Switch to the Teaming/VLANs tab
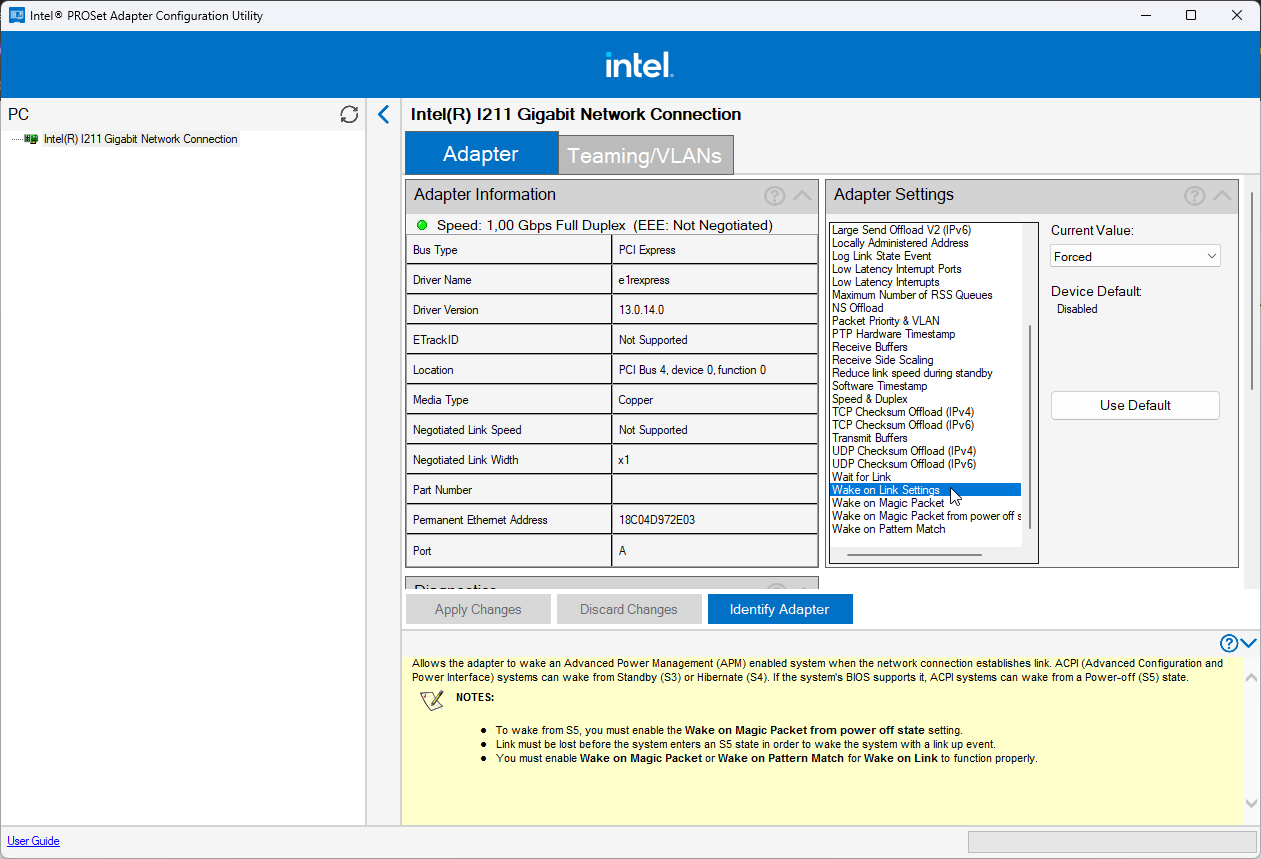The image size is (1261, 859). point(645,156)
